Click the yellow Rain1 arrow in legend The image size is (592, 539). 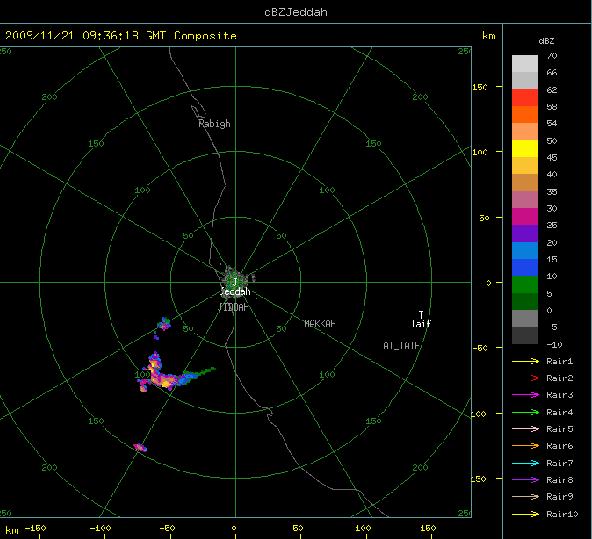tap(525, 361)
